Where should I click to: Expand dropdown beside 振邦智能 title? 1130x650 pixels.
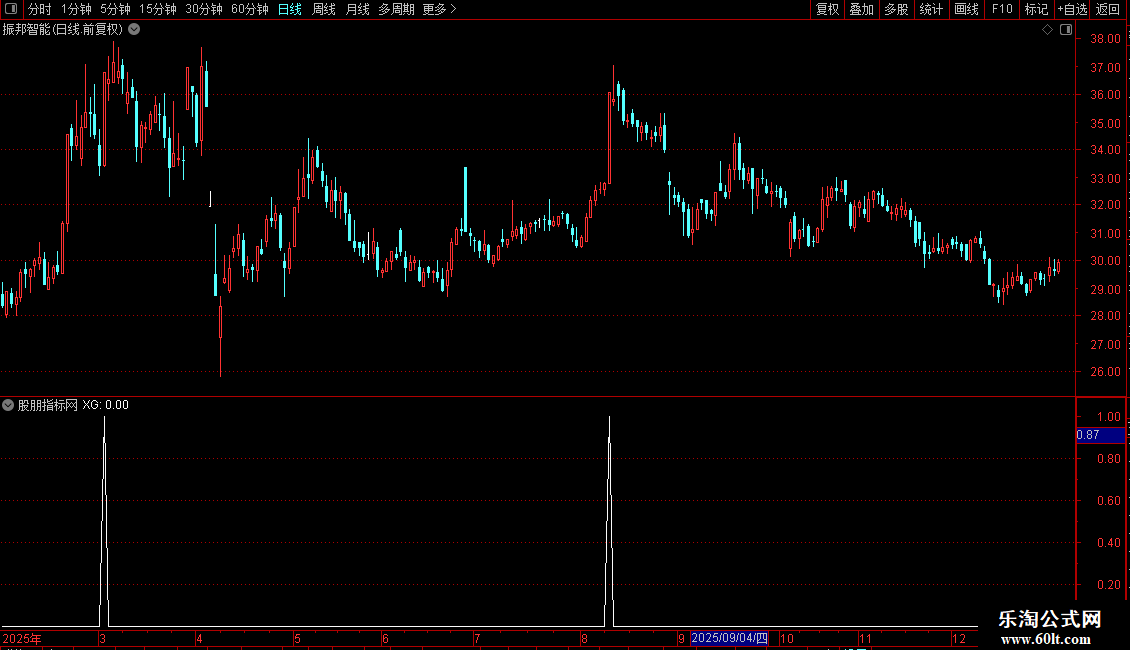134,30
